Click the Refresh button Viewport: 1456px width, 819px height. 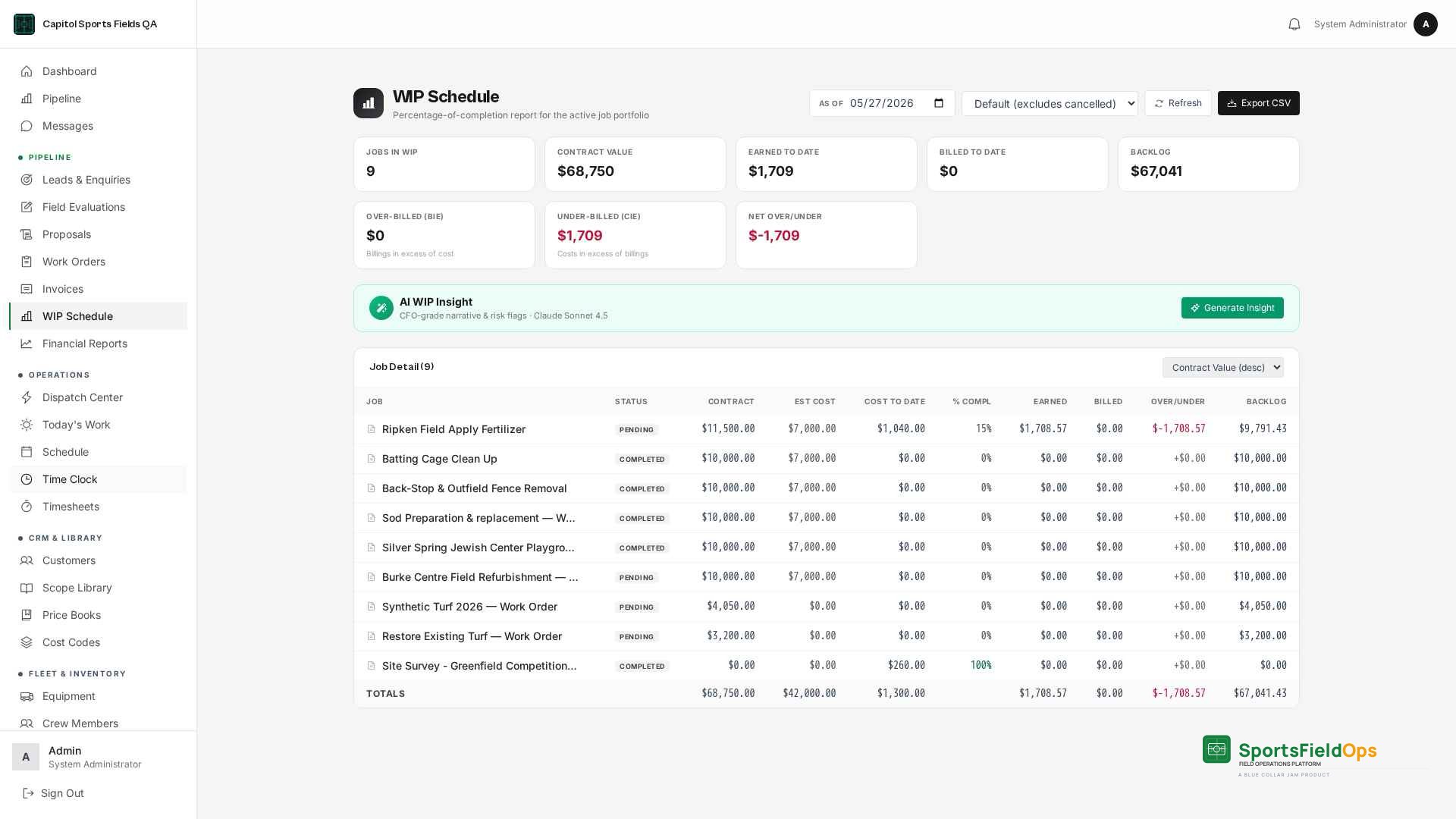coord(1178,103)
